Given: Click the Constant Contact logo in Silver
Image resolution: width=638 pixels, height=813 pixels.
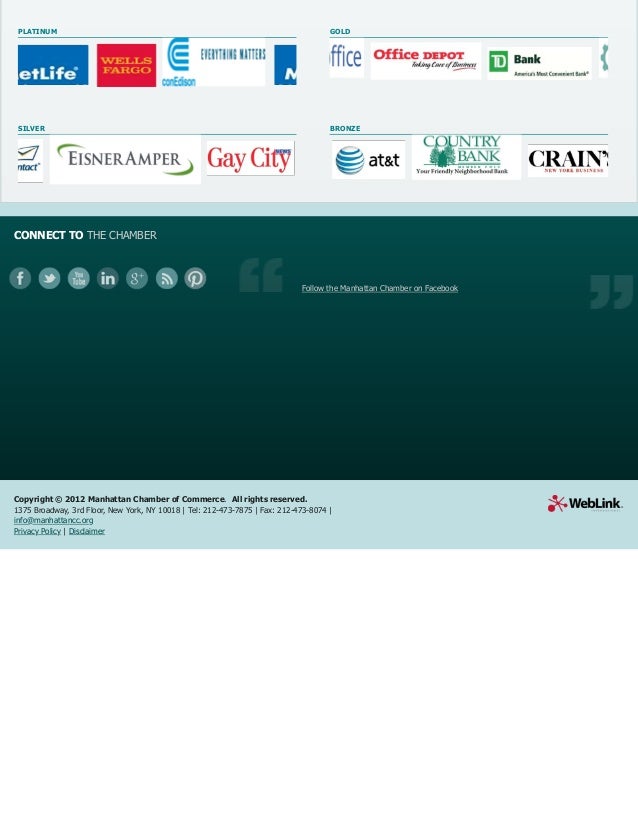Looking at the screenshot, I should (30, 160).
